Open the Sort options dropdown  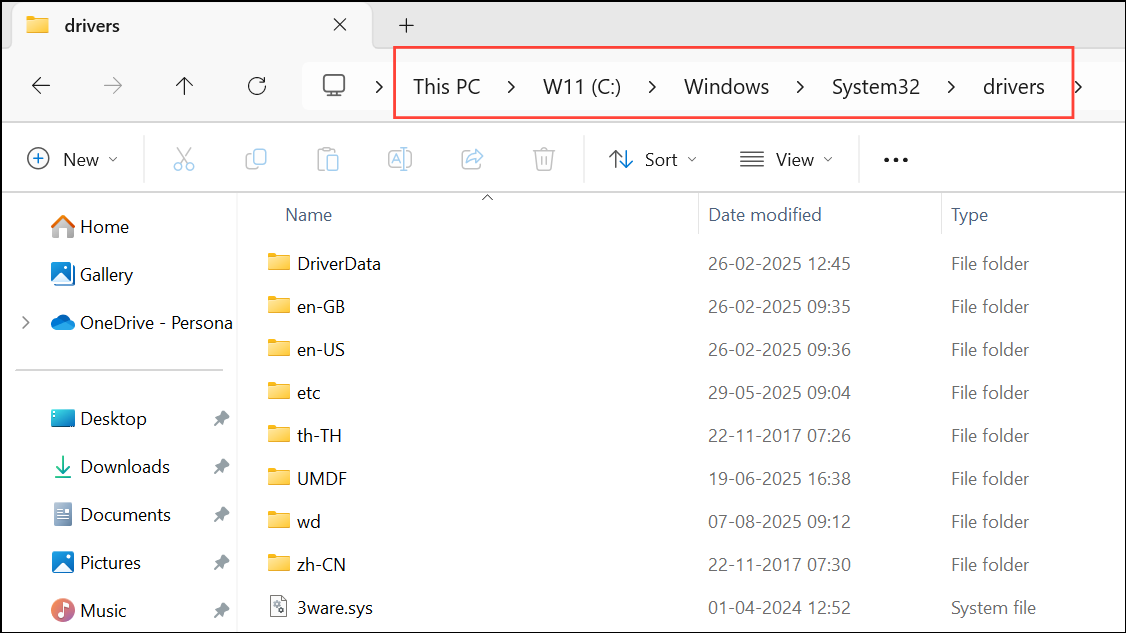point(653,159)
